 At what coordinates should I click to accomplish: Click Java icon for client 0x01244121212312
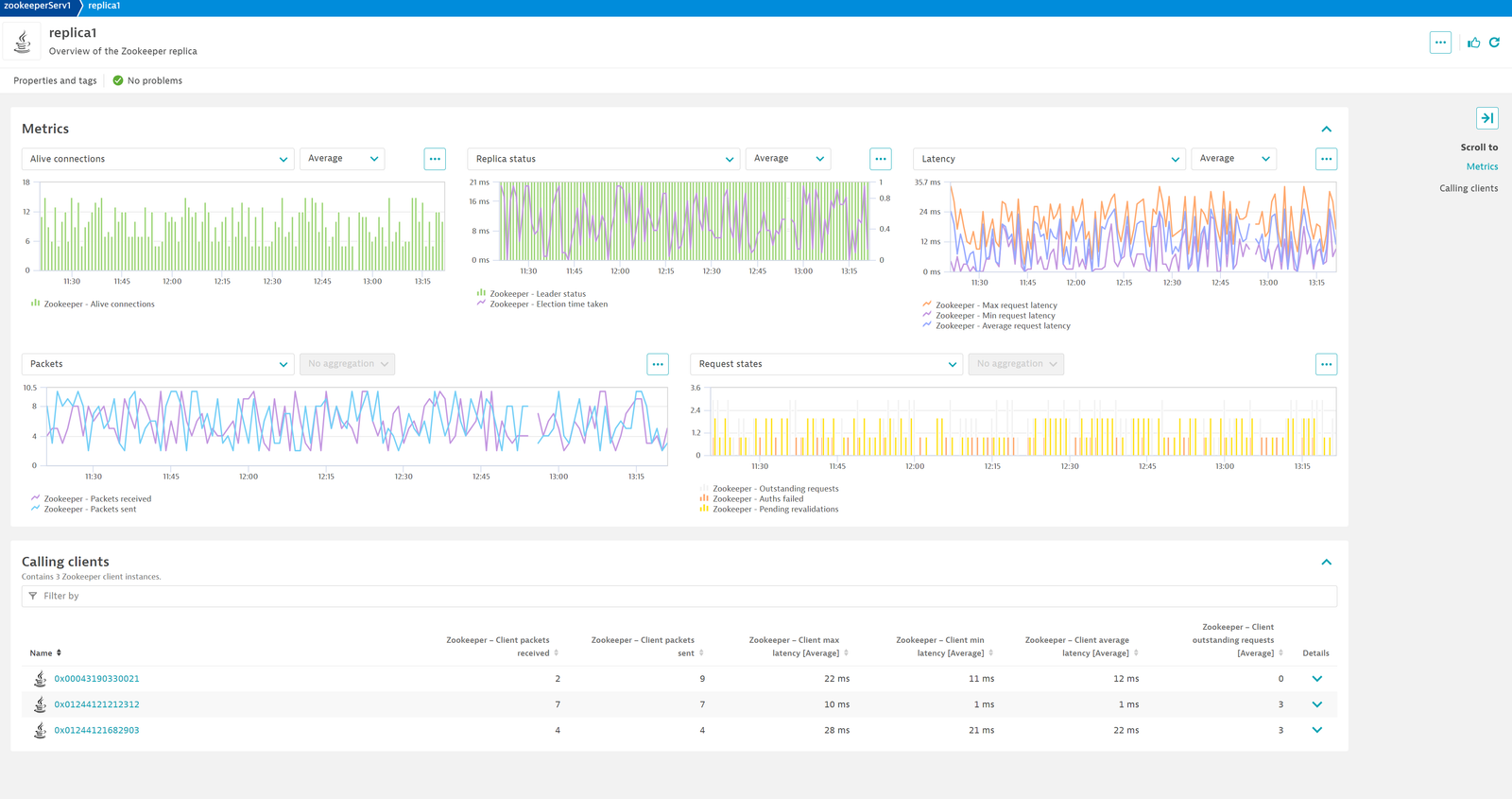40,704
